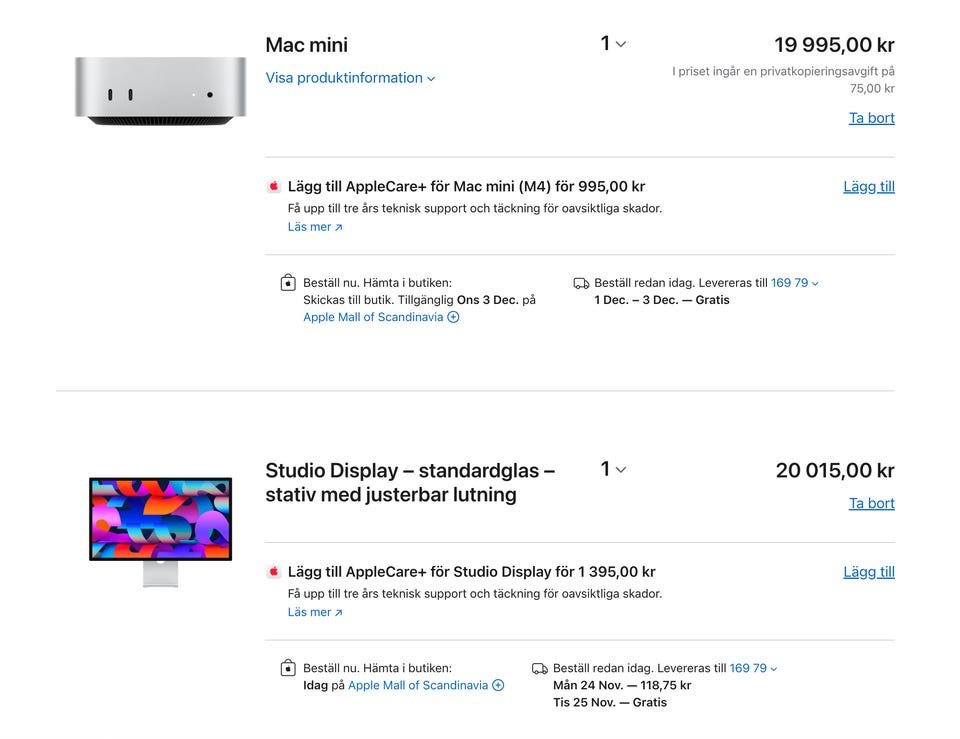Image resolution: width=960 pixels, height=739 pixels.
Task: Click the Mac mini delivery truck icon
Action: pos(581,283)
